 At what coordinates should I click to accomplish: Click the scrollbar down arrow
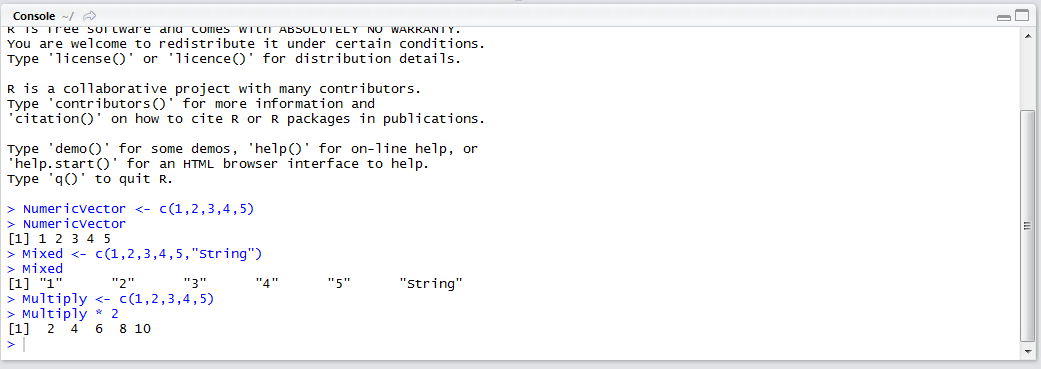pos(1026,350)
